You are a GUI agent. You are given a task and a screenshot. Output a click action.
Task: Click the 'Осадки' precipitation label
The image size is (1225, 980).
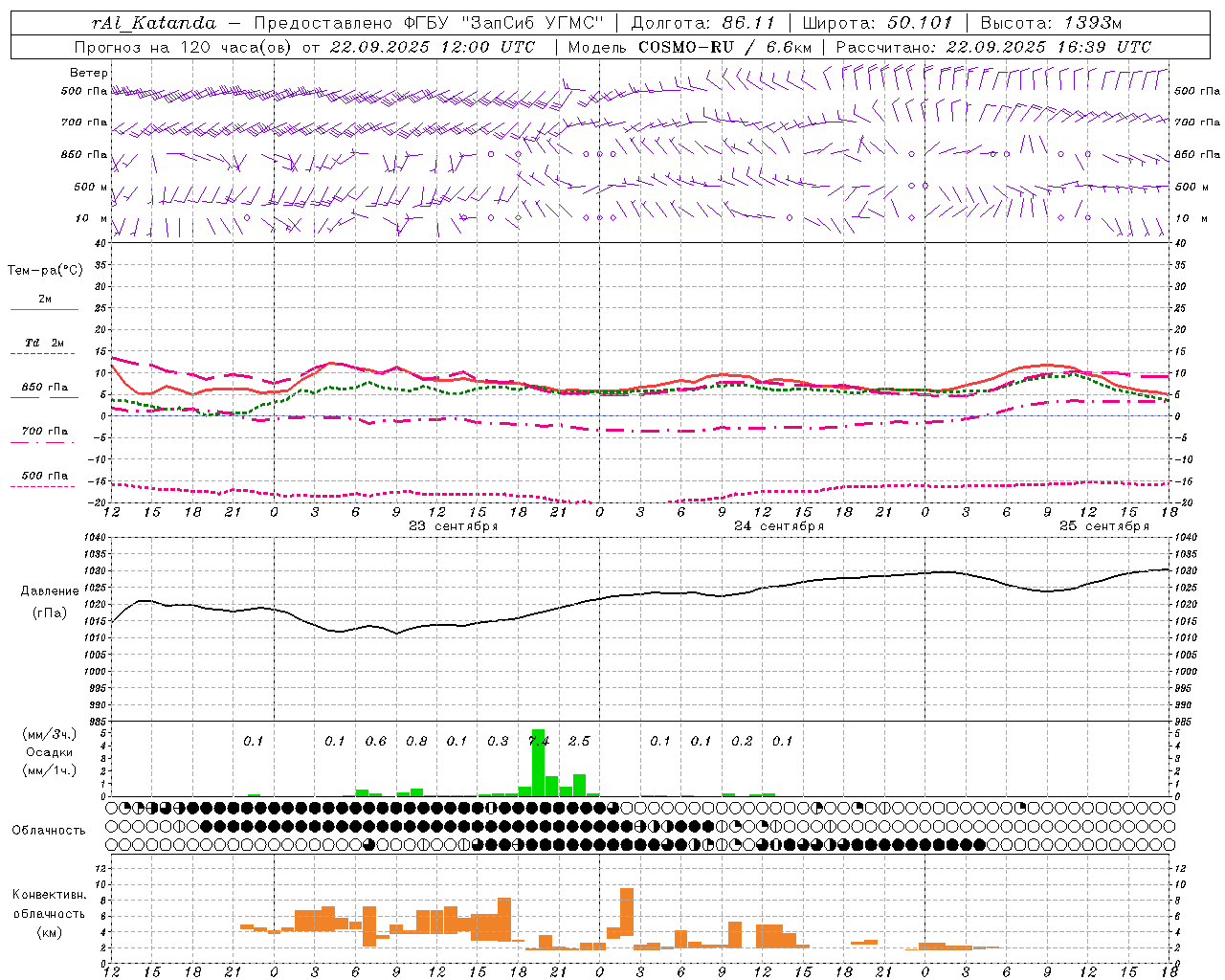[x=49, y=752]
